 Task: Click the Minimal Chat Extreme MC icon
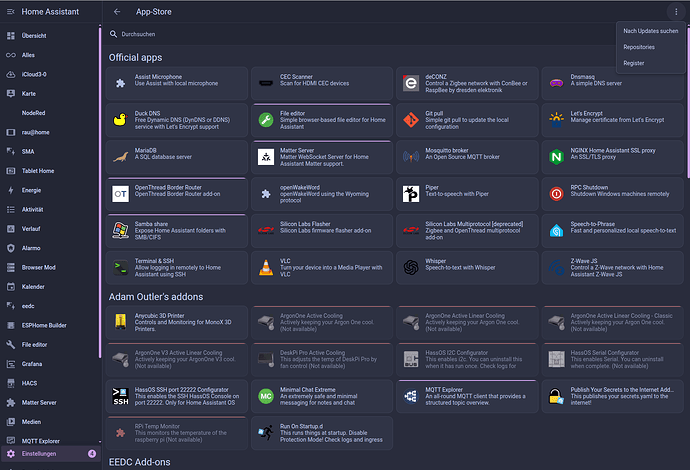(x=266, y=396)
